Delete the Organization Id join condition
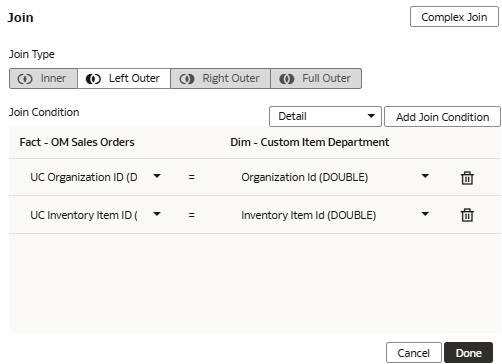Screen dimensions: 502x364 (467, 178)
